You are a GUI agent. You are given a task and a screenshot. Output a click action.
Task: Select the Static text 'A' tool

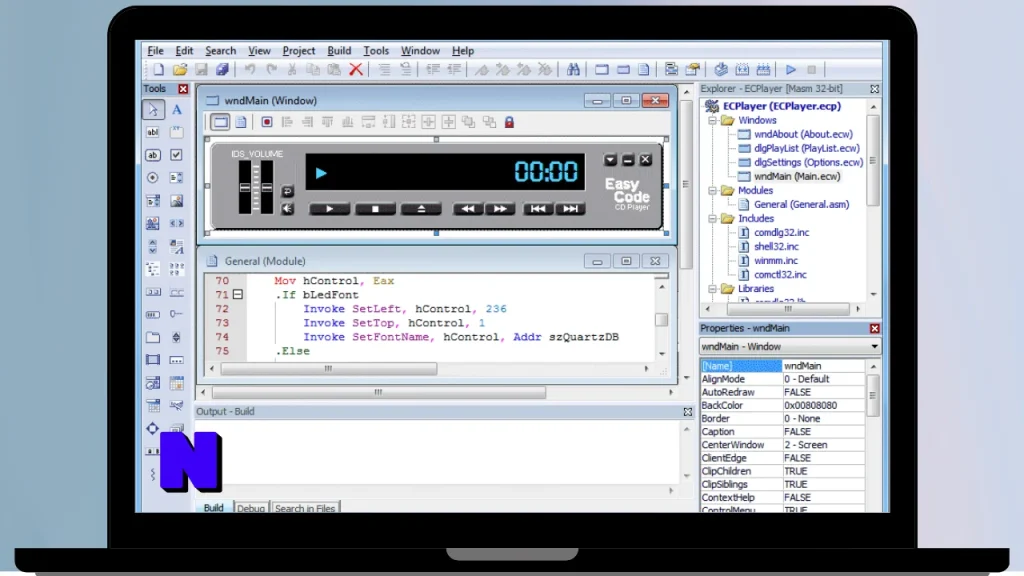click(x=176, y=109)
